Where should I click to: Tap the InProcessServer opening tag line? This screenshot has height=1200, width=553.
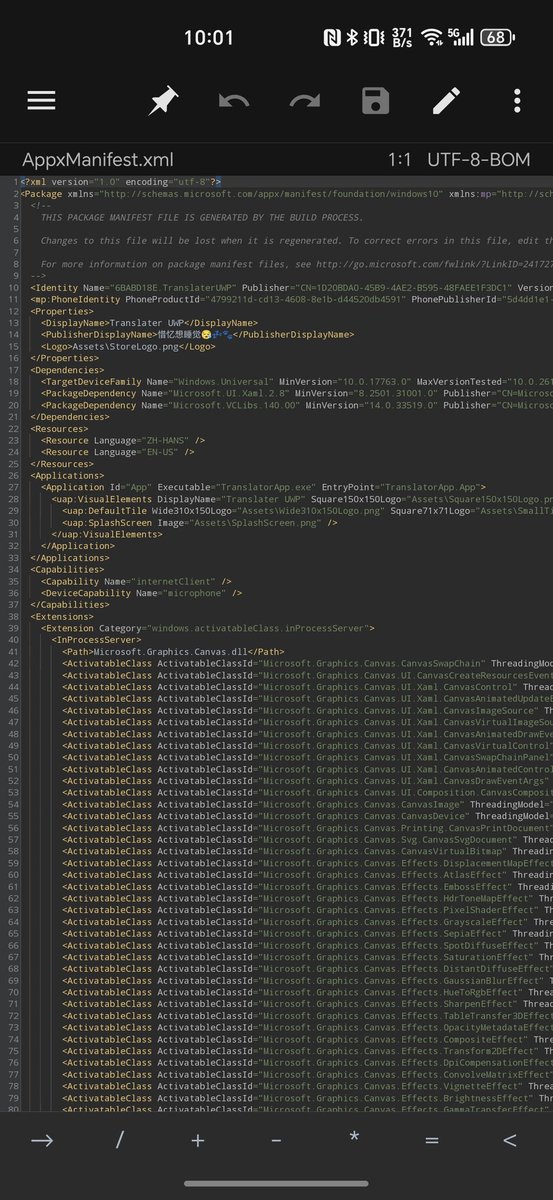(x=97, y=639)
